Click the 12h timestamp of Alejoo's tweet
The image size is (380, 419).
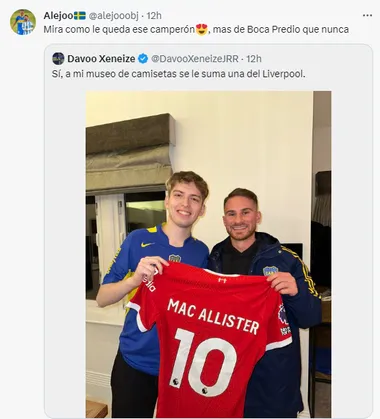[x=154, y=15]
